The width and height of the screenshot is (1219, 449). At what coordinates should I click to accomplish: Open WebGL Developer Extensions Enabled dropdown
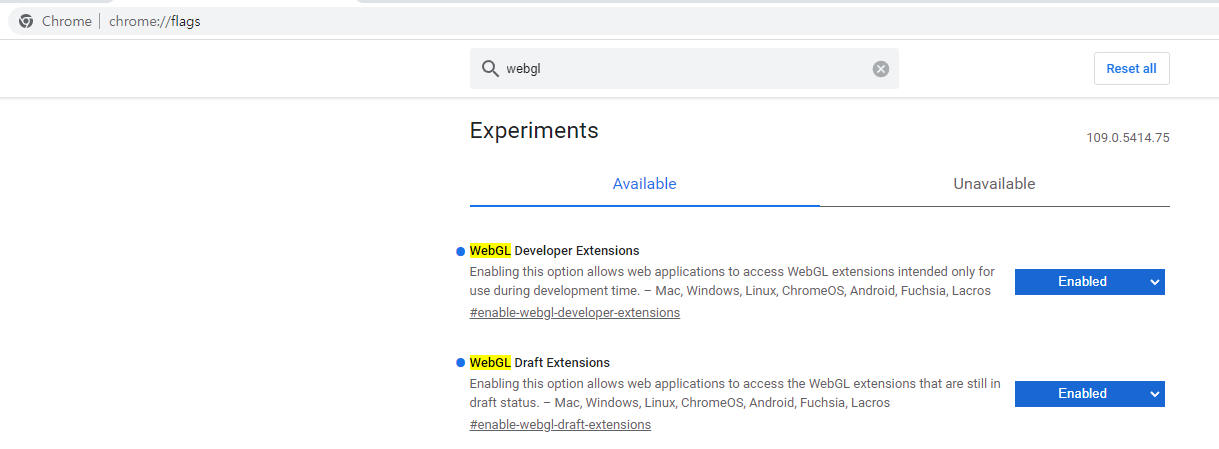[1090, 282]
